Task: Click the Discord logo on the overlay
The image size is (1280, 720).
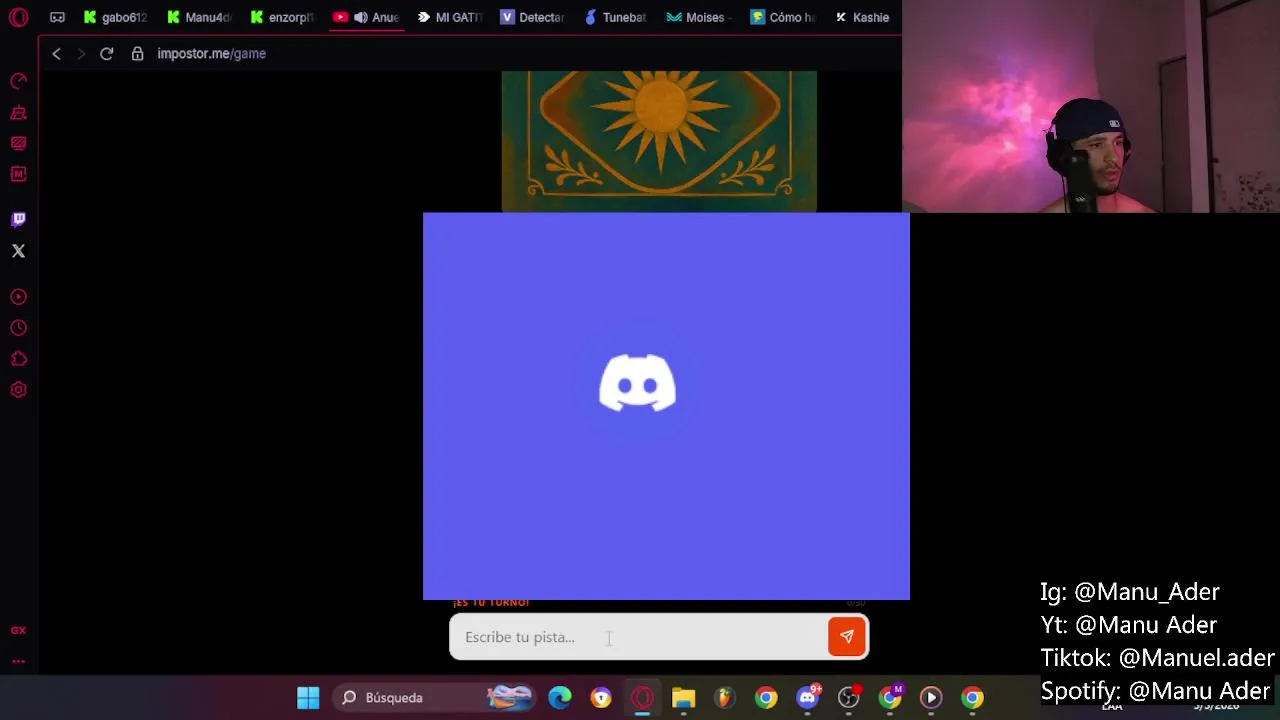Action: coord(637,383)
